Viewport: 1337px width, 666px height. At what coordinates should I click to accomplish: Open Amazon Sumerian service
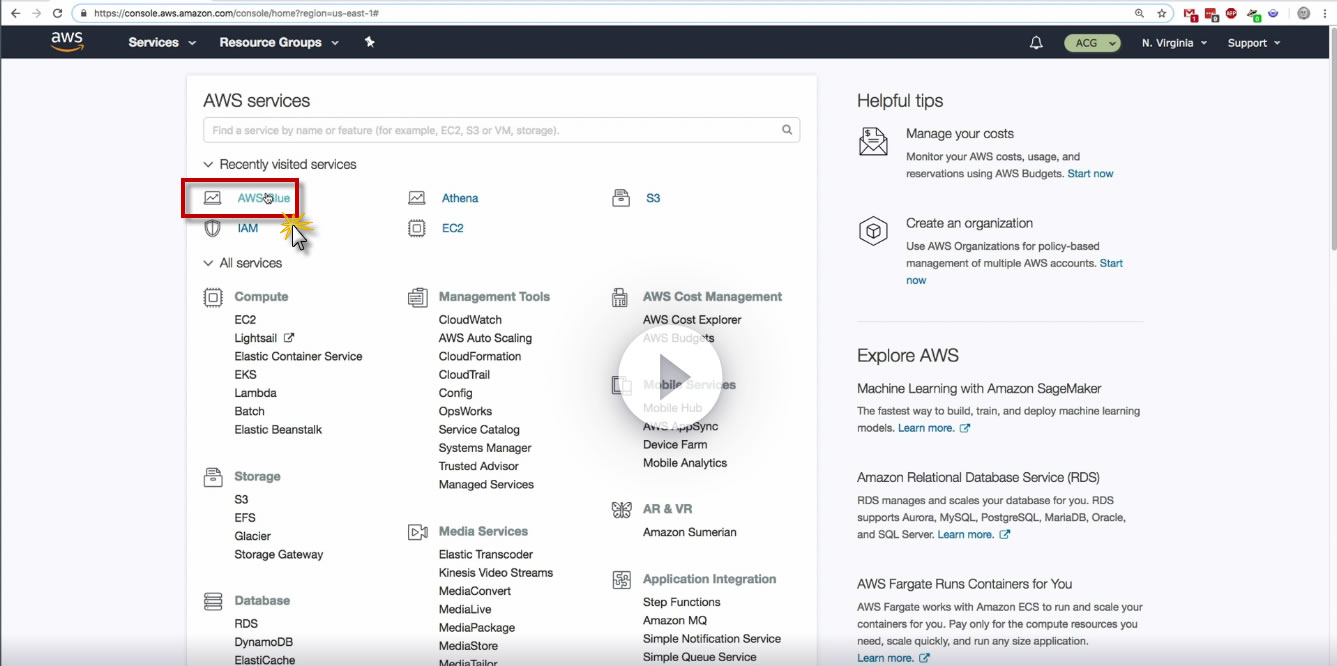tap(690, 532)
